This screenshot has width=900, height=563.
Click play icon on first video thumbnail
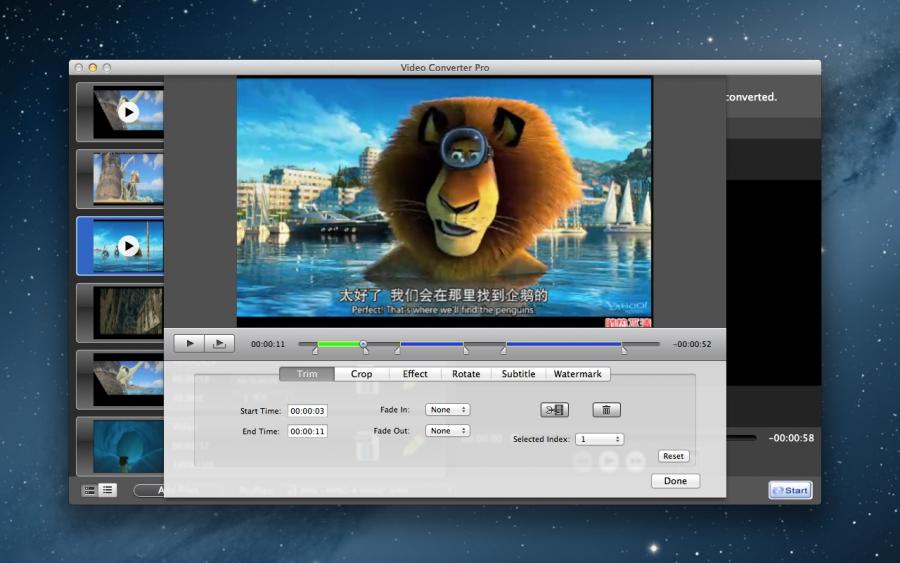[x=128, y=112]
